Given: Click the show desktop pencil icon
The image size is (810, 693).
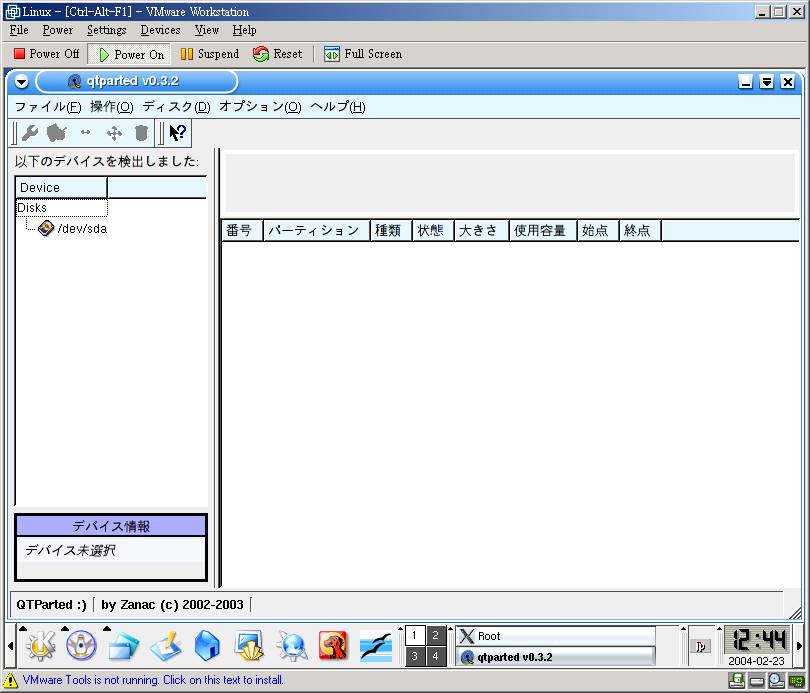Looking at the screenshot, I should click(x=165, y=646).
